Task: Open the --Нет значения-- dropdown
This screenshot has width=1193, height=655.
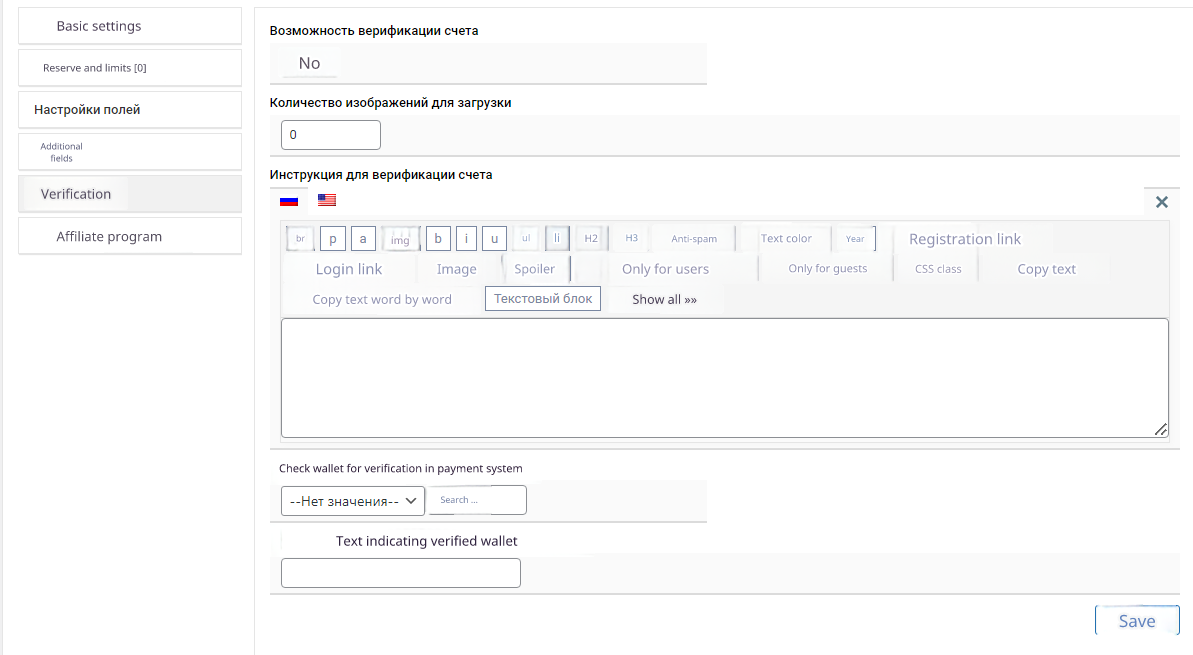Action: pyautogui.click(x=353, y=501)
